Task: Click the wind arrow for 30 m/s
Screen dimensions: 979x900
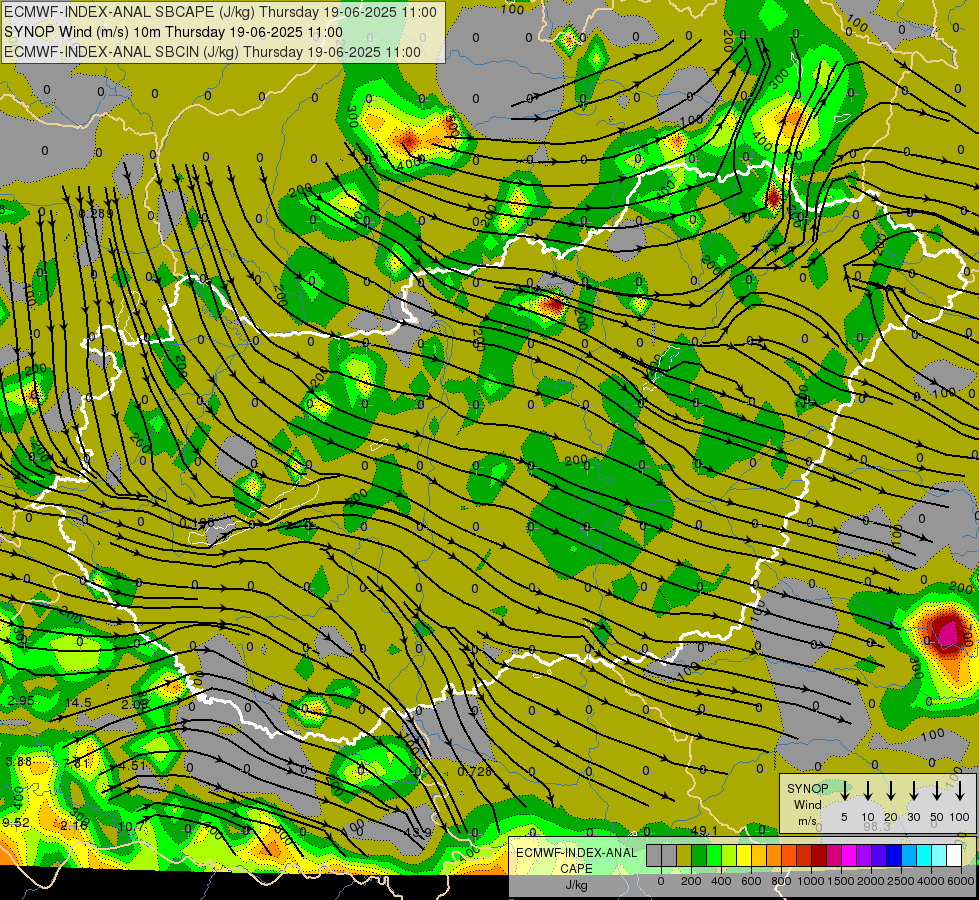Action: click(x=913, y=791)
